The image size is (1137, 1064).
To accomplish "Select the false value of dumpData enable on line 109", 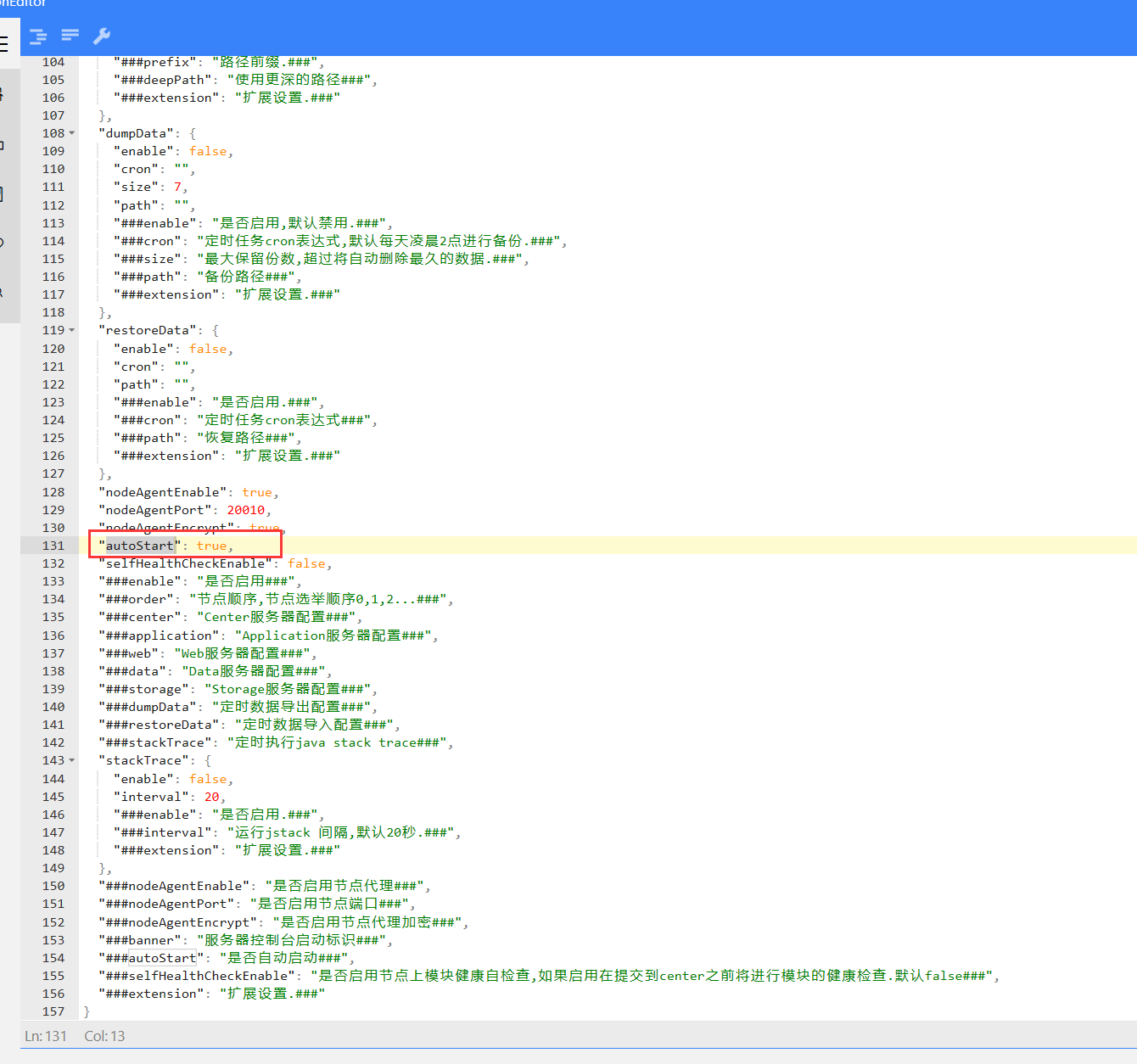I will coord(208,151).
